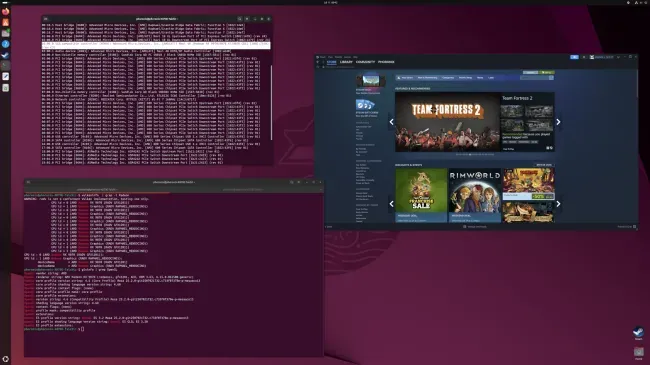
Task: Open the Home desktop folder icon
Action: [638, 353]
